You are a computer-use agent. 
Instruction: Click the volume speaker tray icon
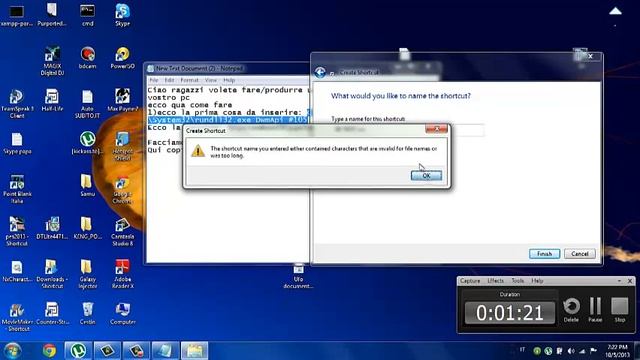pyautogui.click(x=571, y=351)
